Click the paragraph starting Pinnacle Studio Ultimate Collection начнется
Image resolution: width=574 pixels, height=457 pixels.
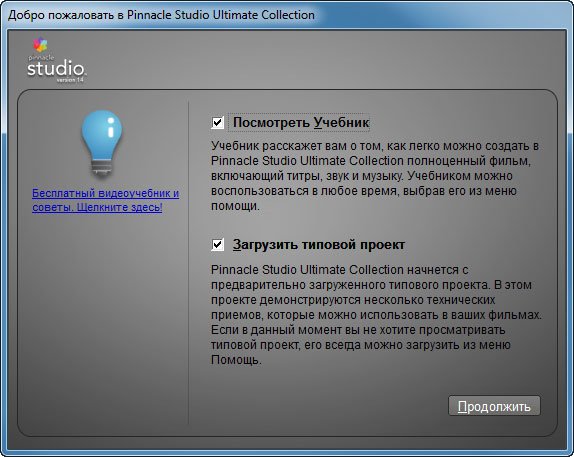[x=376, y=315]
